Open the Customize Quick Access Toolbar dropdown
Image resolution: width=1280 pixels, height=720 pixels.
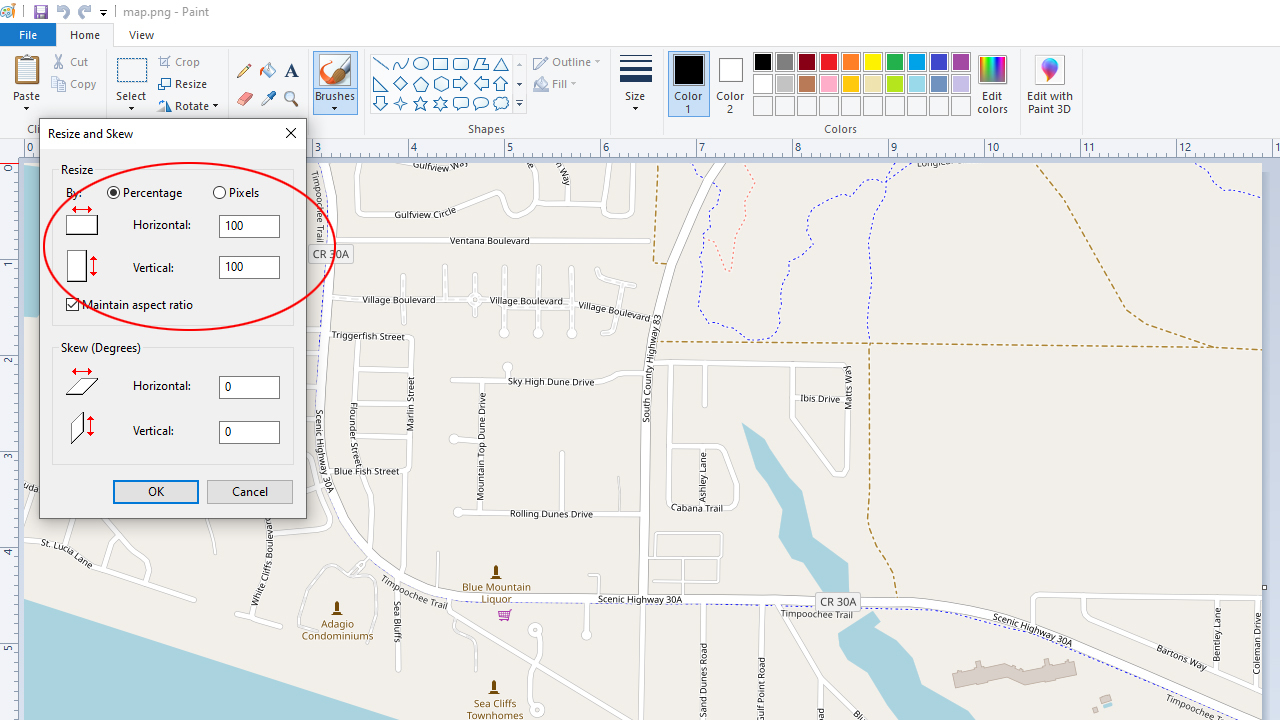[x=103, y=13]
